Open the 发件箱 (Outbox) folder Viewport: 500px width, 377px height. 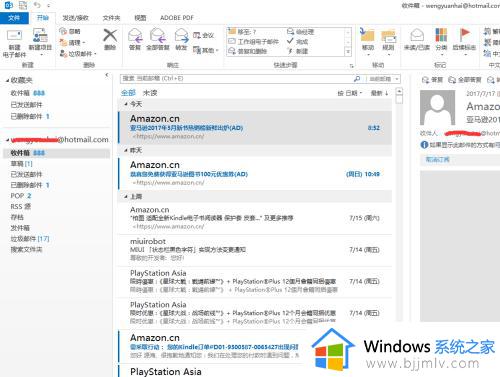click(x=20, y=228)
